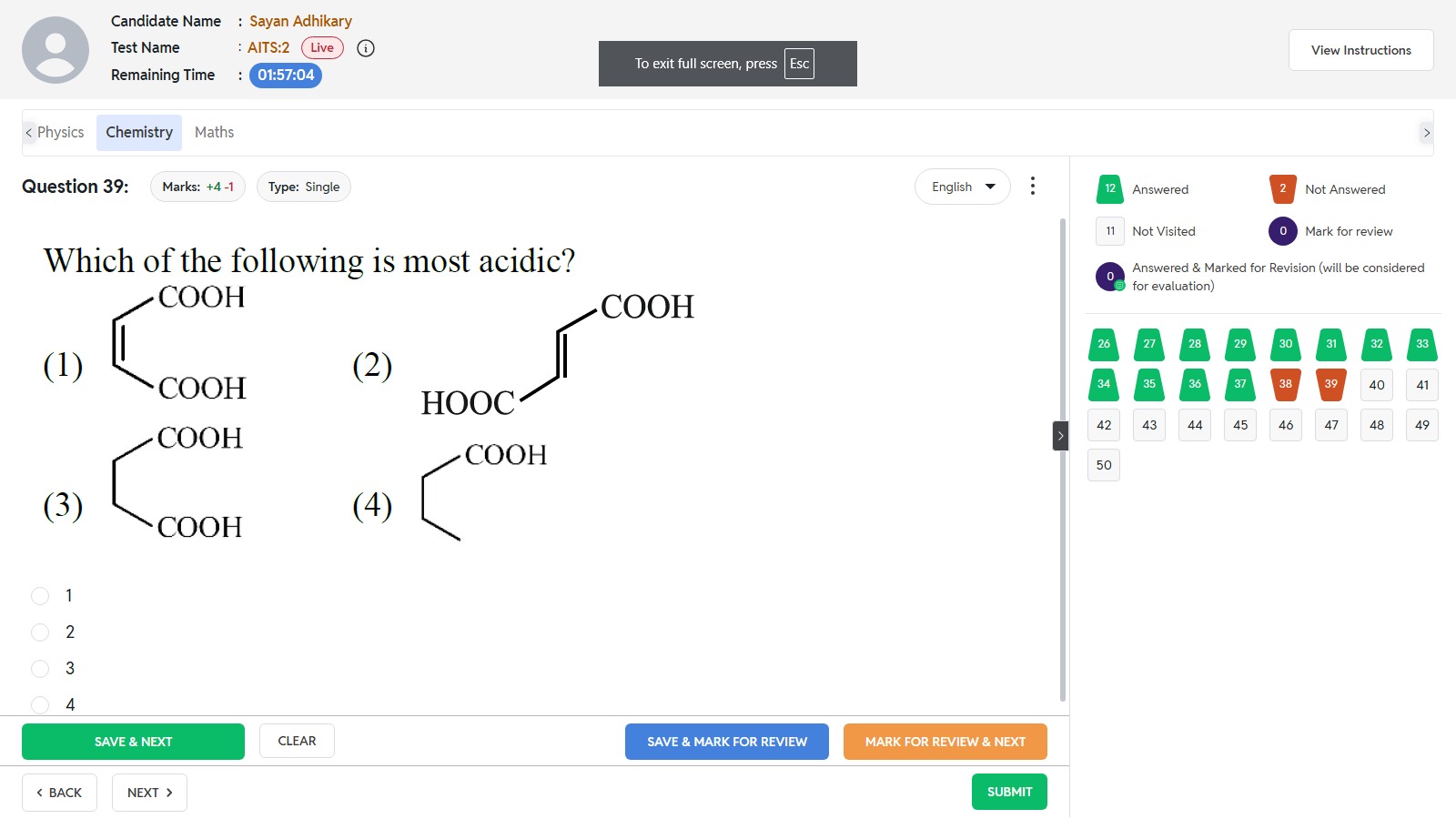Click the candidate profile avatar
This screenshot has height=819, width=1456.
pyautogui.click(x=56, y=50)
